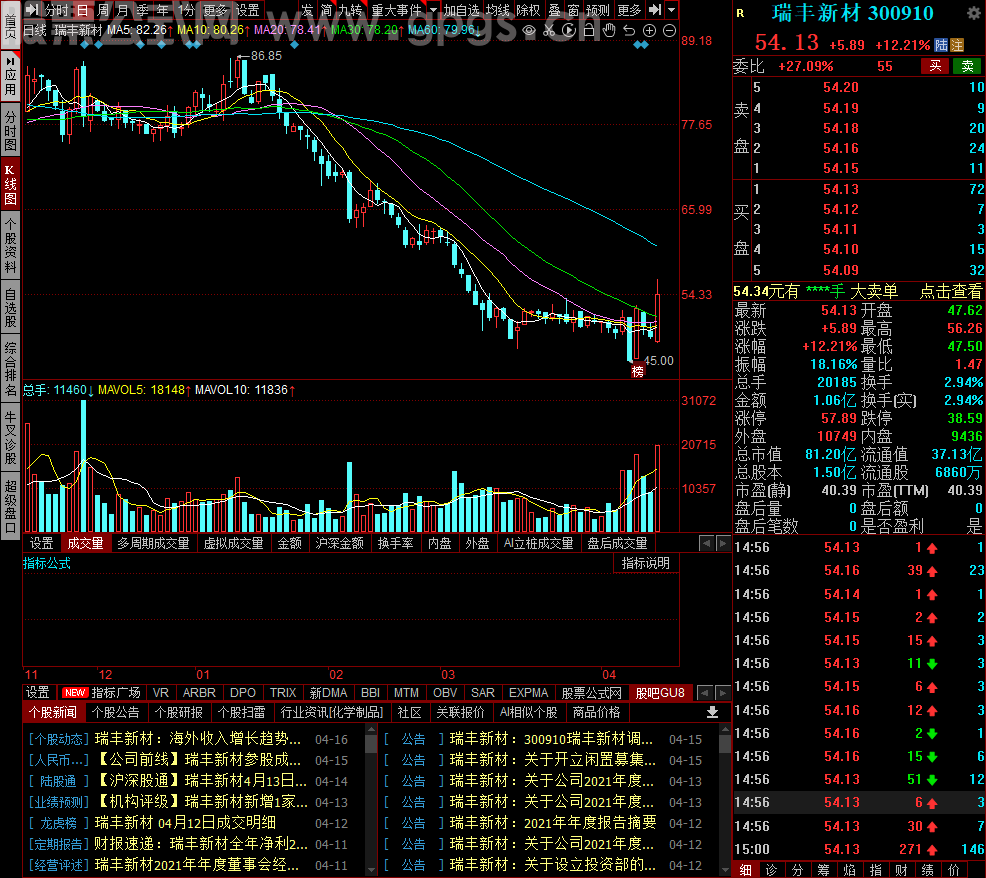Viewport: 986px width, 878px height.
Task: Click the R marker icon beside stock name
Action: coord(740,13)
